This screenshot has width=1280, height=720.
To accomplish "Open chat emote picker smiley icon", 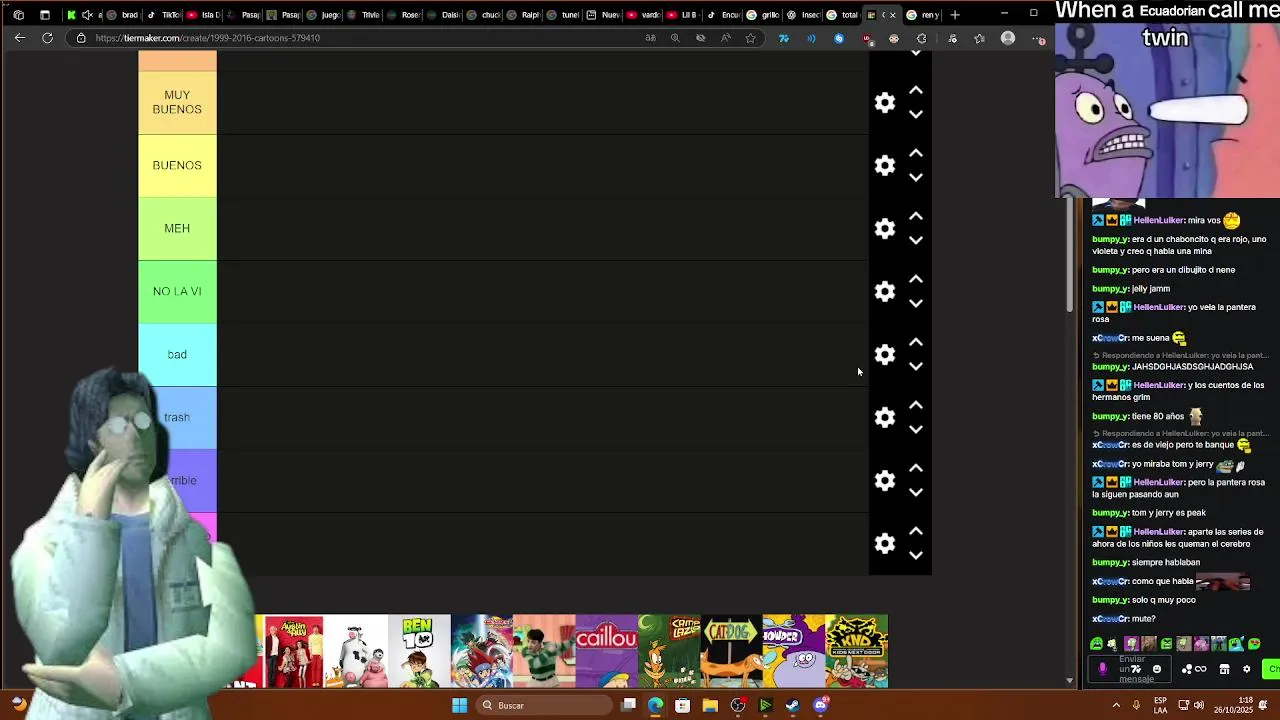I will point(1157,669).
